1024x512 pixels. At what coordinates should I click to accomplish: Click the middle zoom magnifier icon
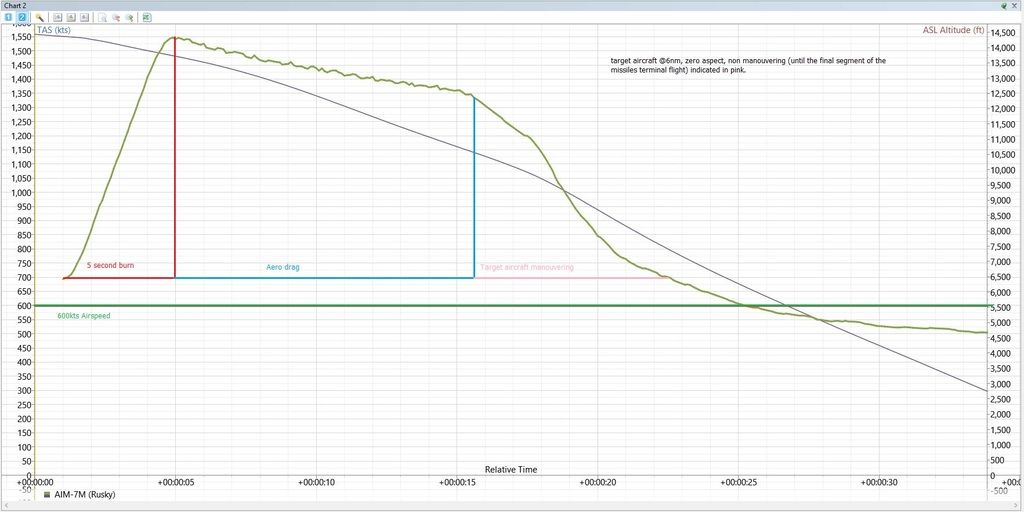click(116, 18)
